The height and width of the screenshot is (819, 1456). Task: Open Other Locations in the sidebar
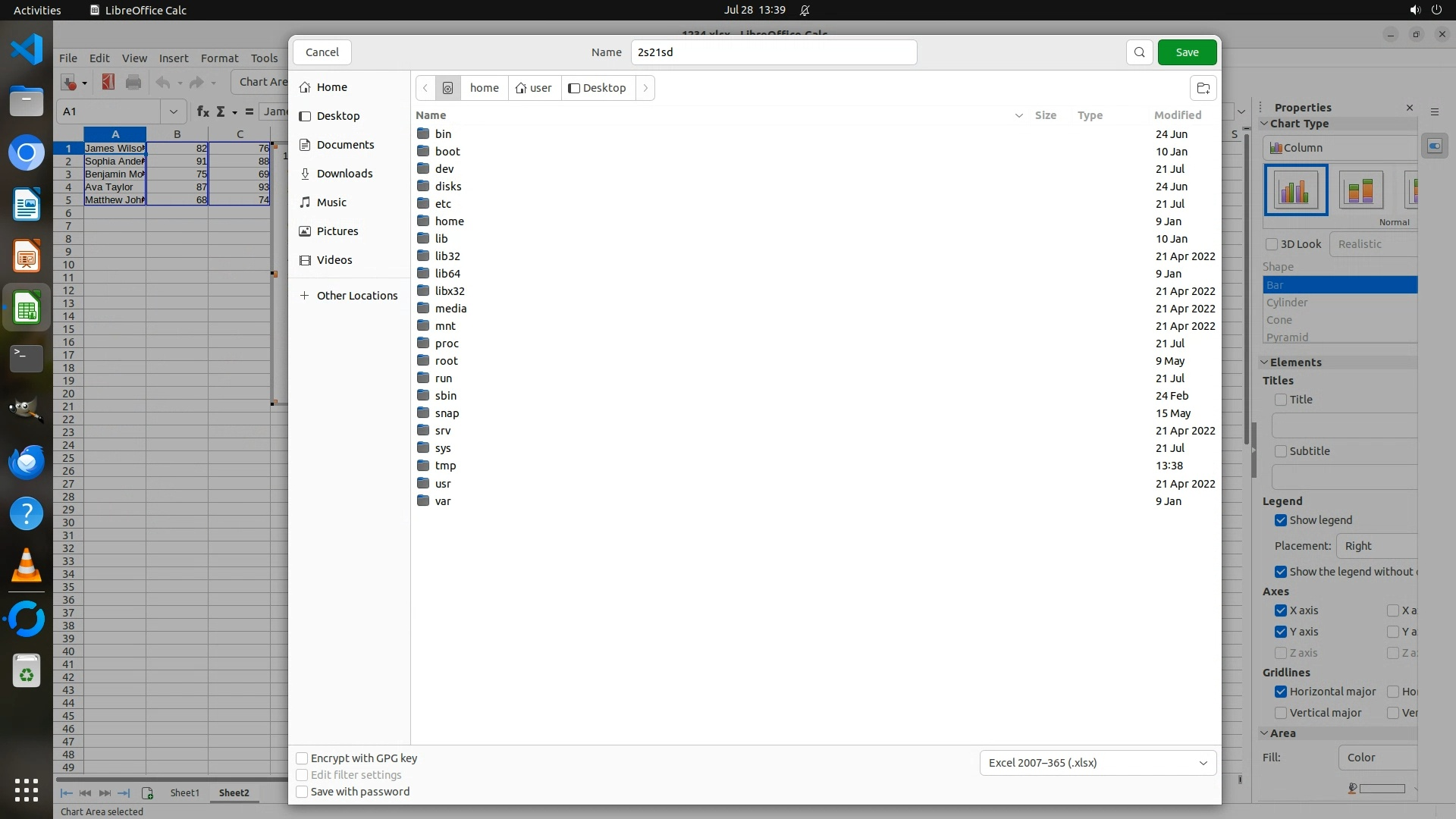click(356, 296)
